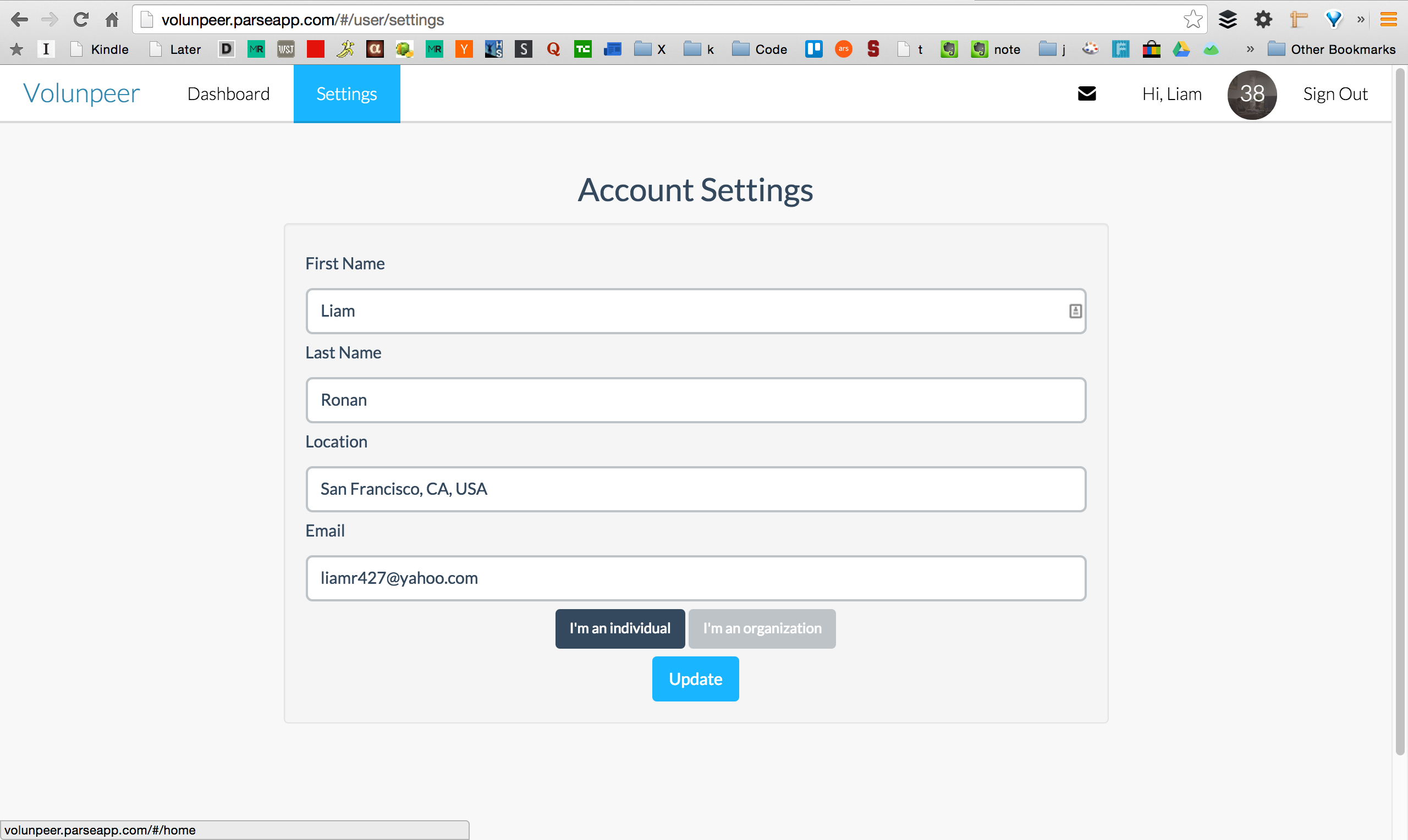Click into the Email input field
The width and height of the screenshot is (1408, 840).
coord(695,578)
